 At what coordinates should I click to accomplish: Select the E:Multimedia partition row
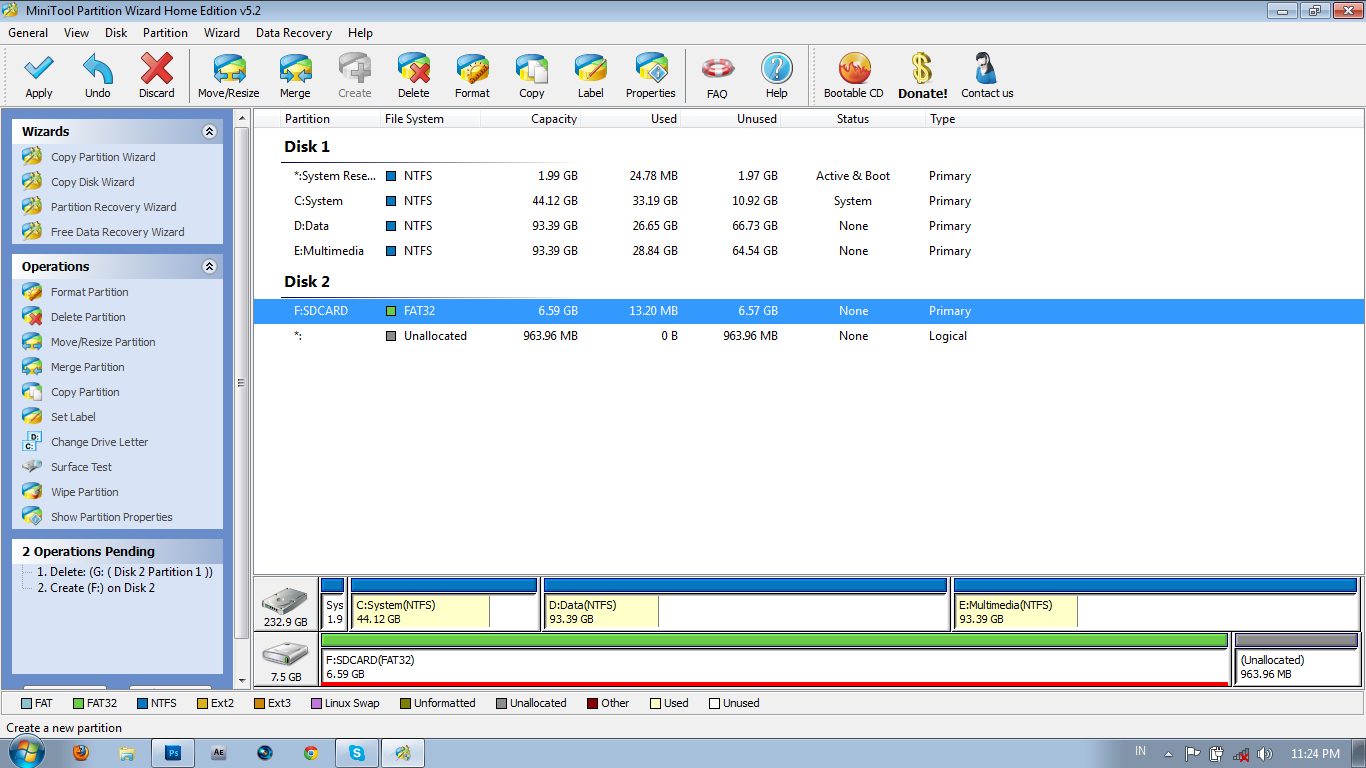point(809,251)
